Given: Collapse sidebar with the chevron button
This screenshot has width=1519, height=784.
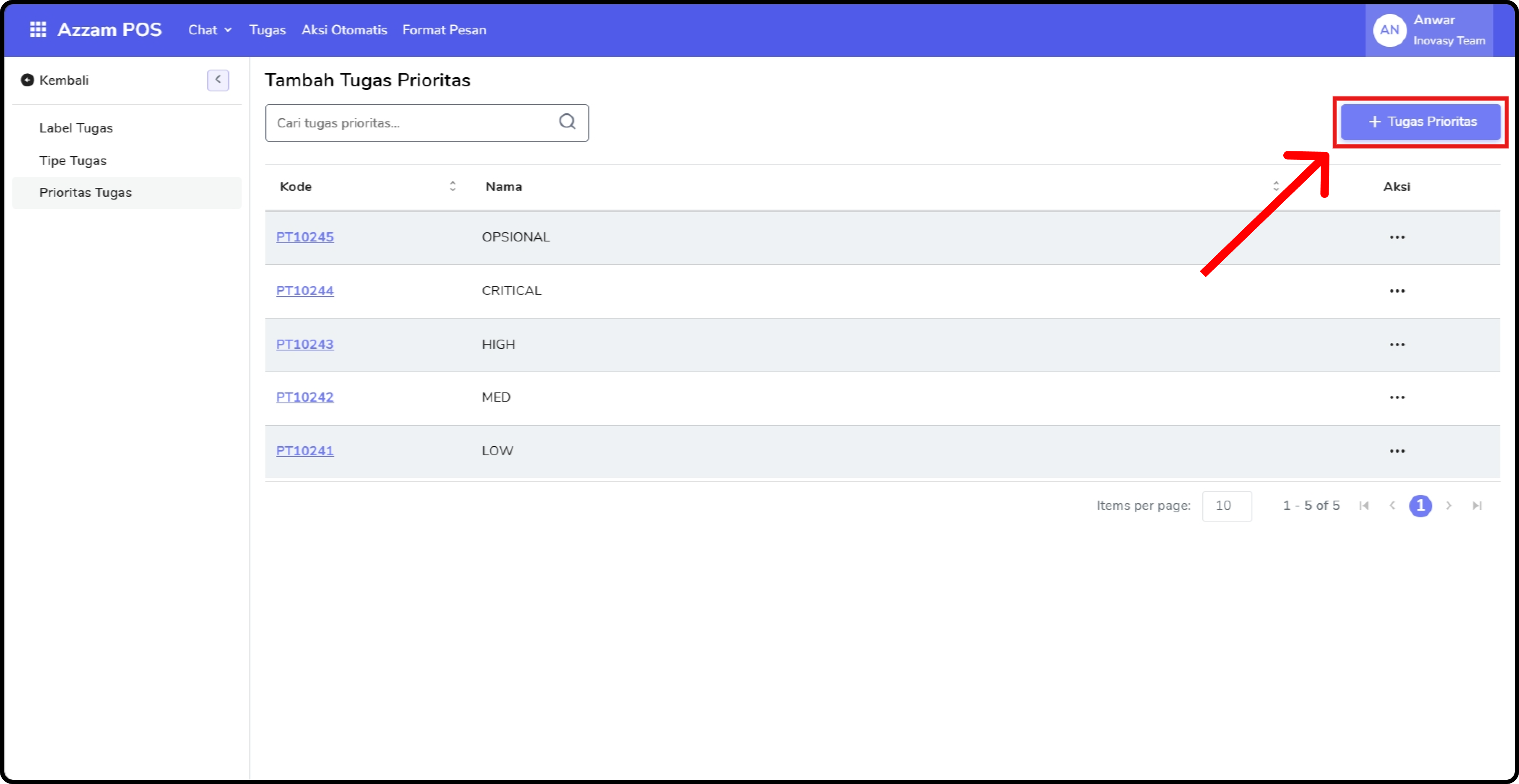Looking at the screenshot, I should tap(218, 80).
